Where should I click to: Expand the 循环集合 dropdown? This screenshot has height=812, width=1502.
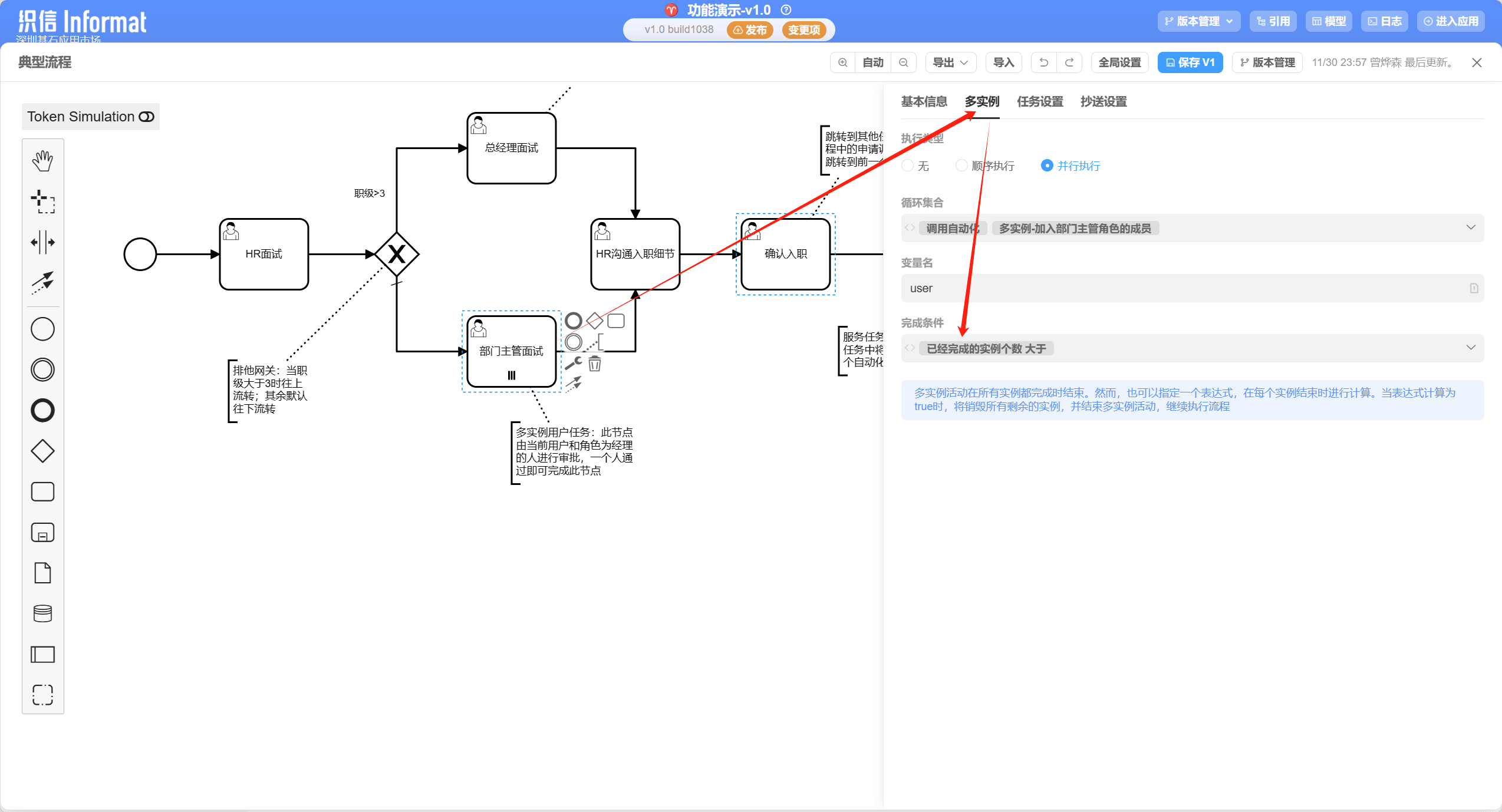1470,228
